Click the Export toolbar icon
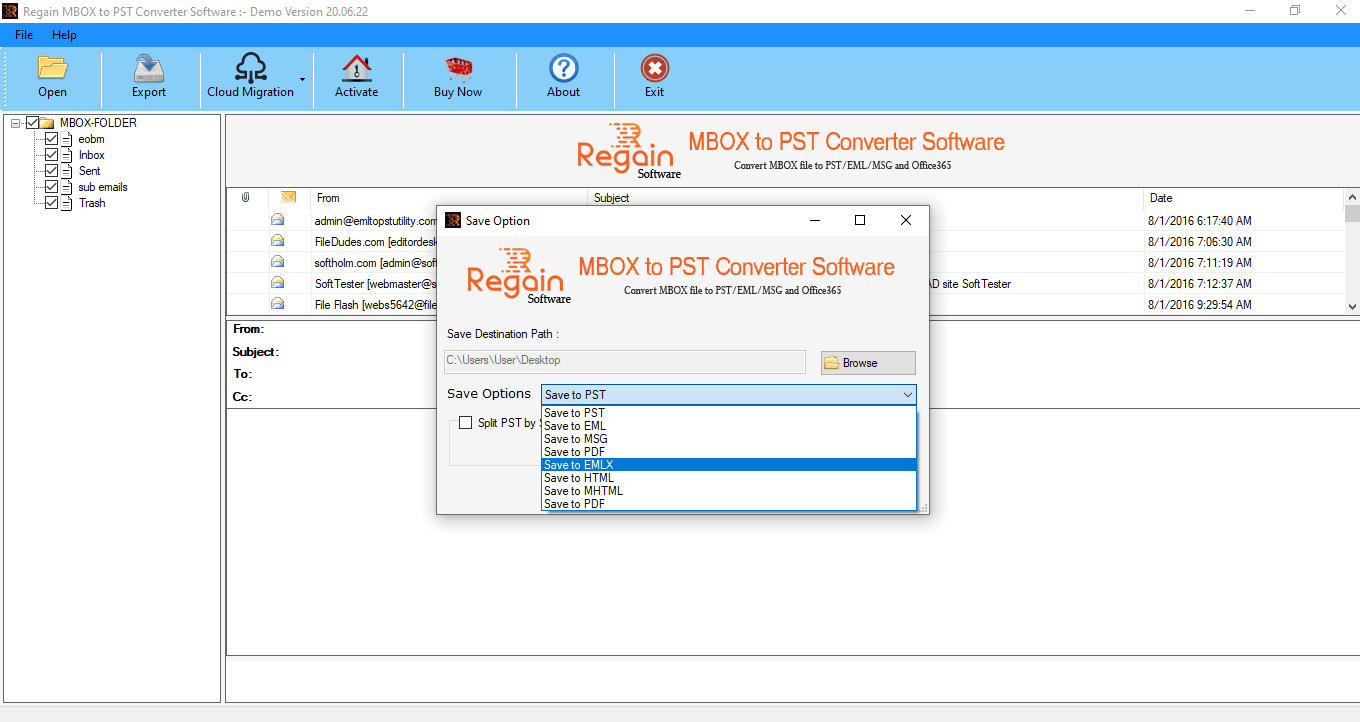The image size is (1360, 722). pyautogui.click(x=148, y=77)
